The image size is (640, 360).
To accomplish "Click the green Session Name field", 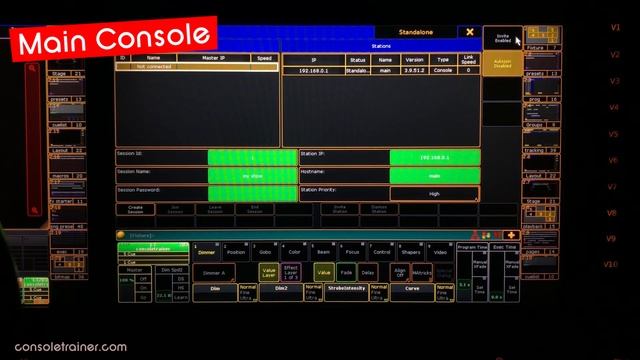I will (x=253, y=176).
